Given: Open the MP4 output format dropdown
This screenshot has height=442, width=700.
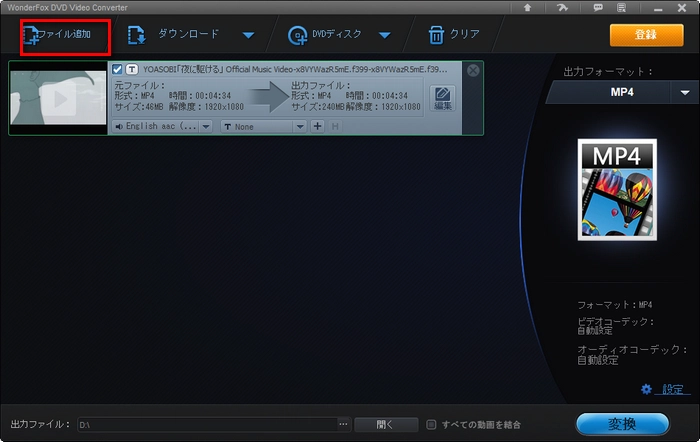Looking at the screenshot, I should tap(685, 92).
